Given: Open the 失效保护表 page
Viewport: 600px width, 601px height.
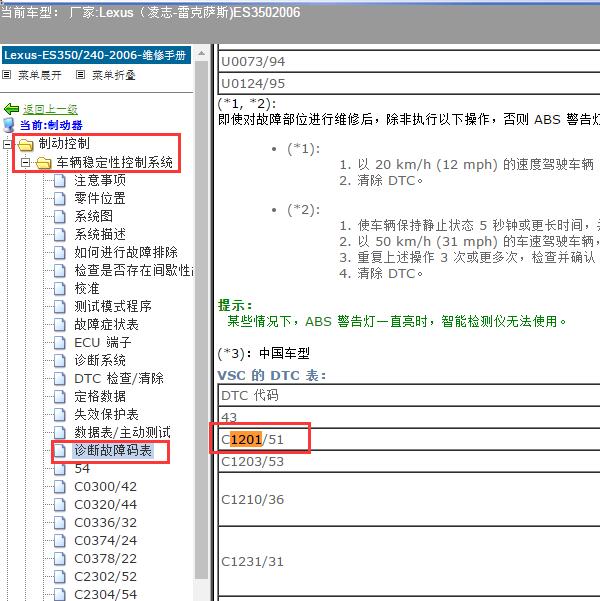Looking at the screenshot, I should pyautogui.click(x=106, y=414).
